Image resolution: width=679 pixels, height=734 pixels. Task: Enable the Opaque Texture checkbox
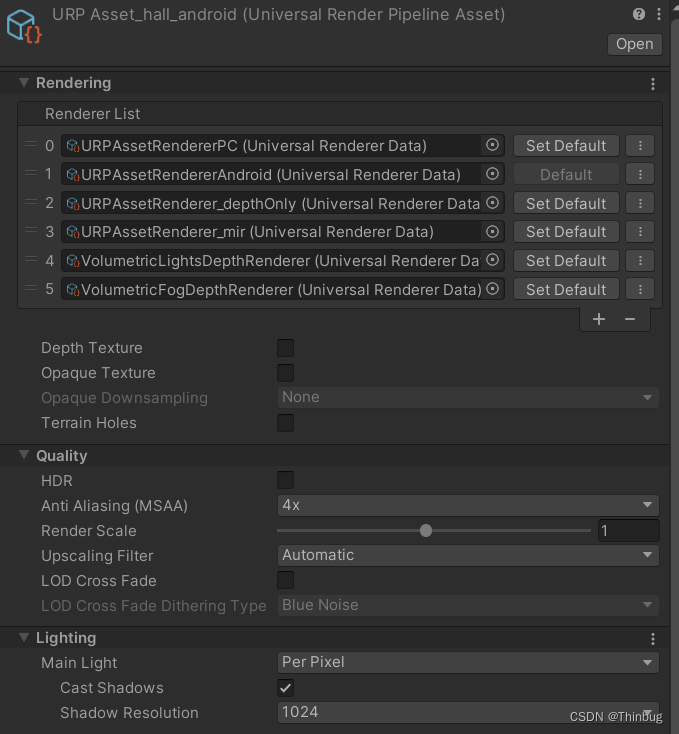coord(285,373)
